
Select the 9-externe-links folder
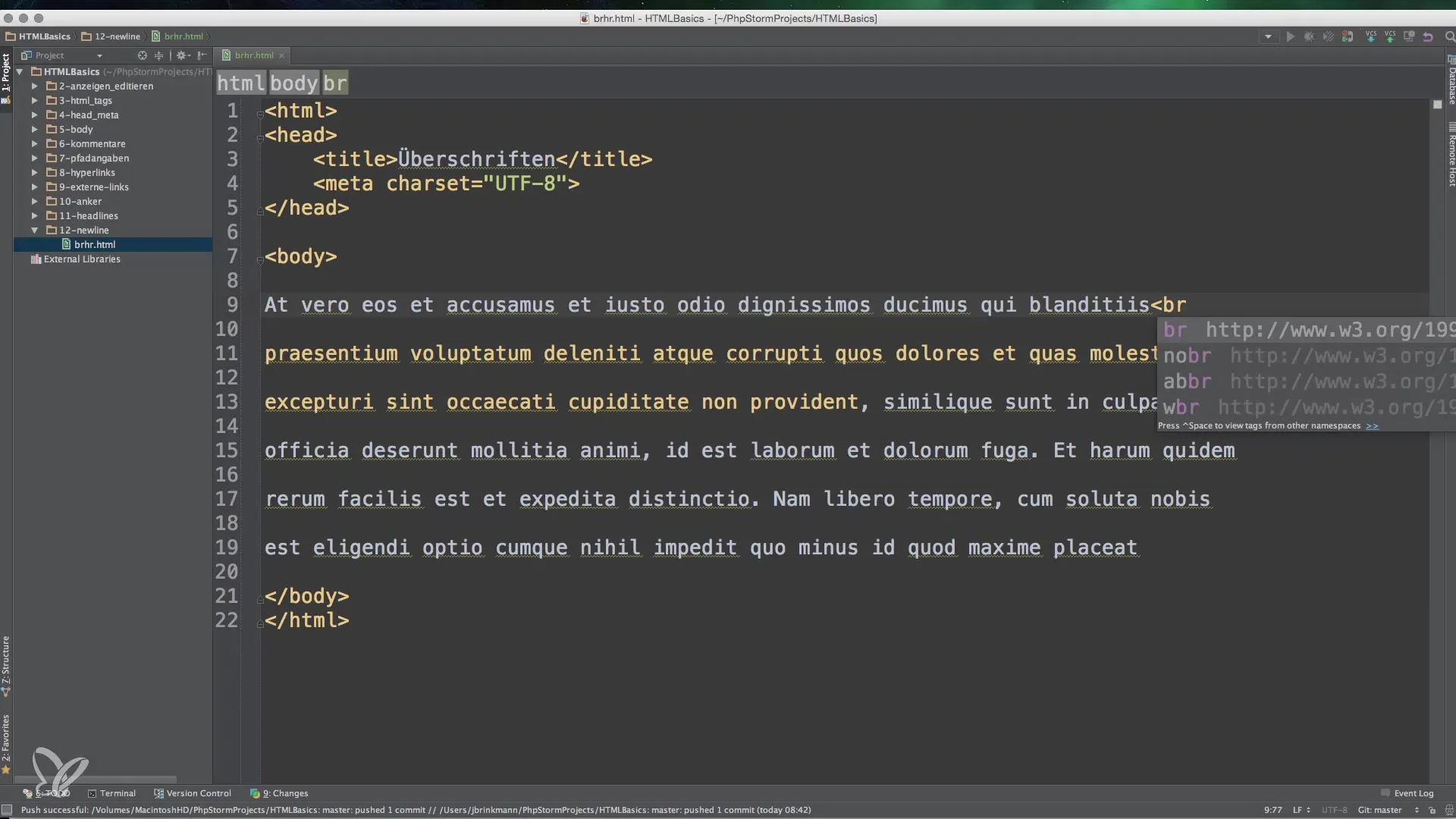(x=87, y=187)
